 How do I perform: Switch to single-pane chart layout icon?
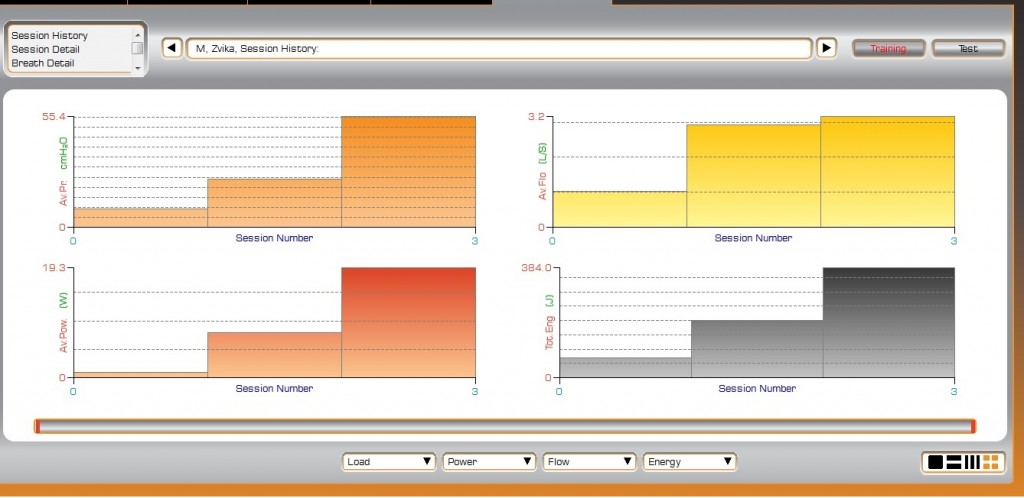[935, 462]
